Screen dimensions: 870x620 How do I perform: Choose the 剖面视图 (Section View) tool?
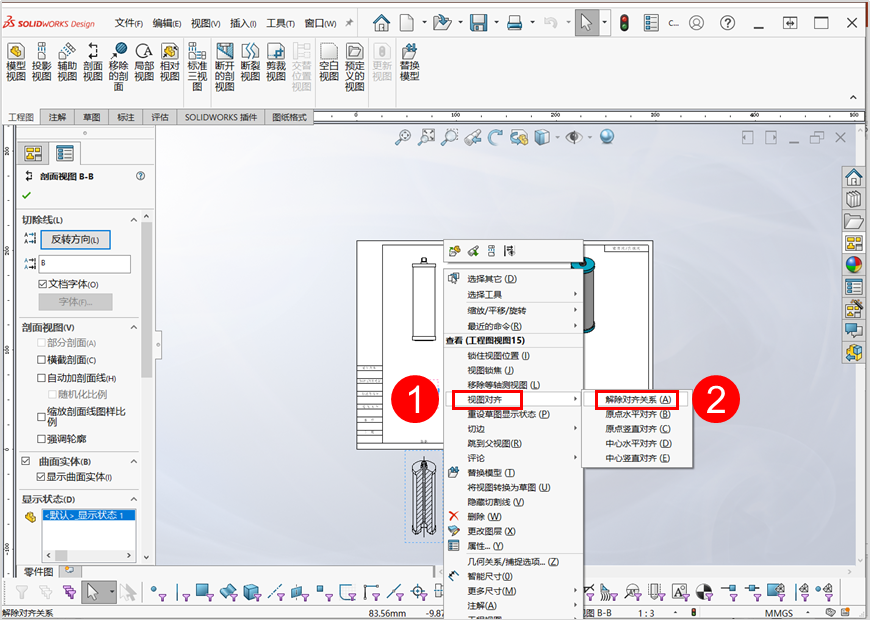pos(93,62)
